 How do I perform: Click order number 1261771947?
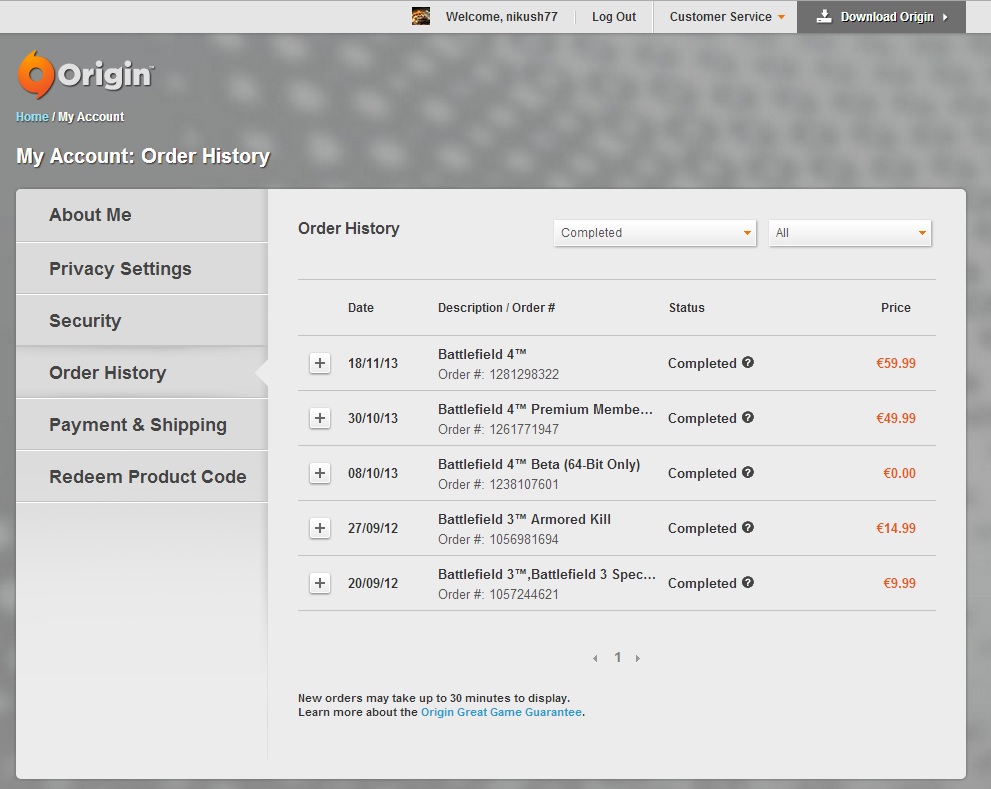[x=524, y=429]
